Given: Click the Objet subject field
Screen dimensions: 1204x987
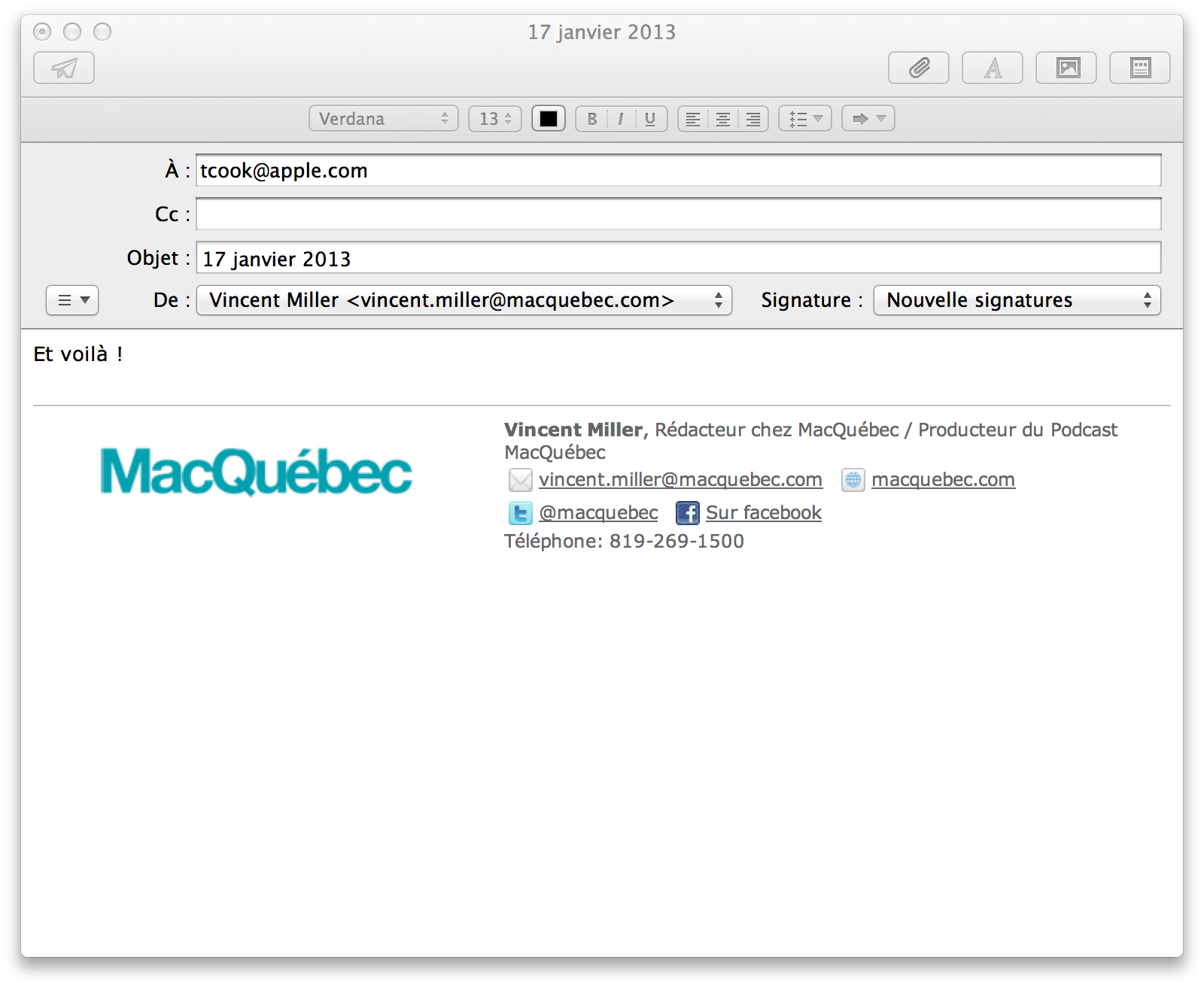Looking at the screenshot, I should [x=679, y=258].
